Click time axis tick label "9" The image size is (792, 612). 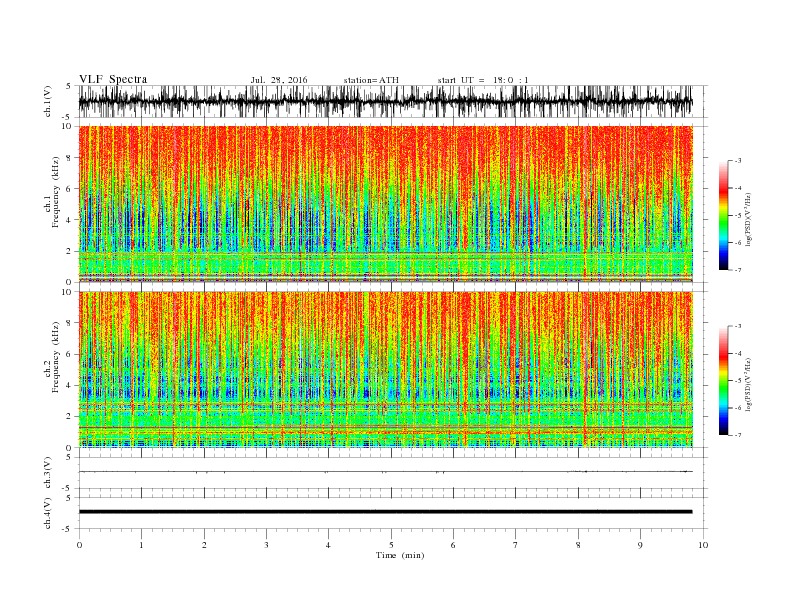[x=640, y=545]
